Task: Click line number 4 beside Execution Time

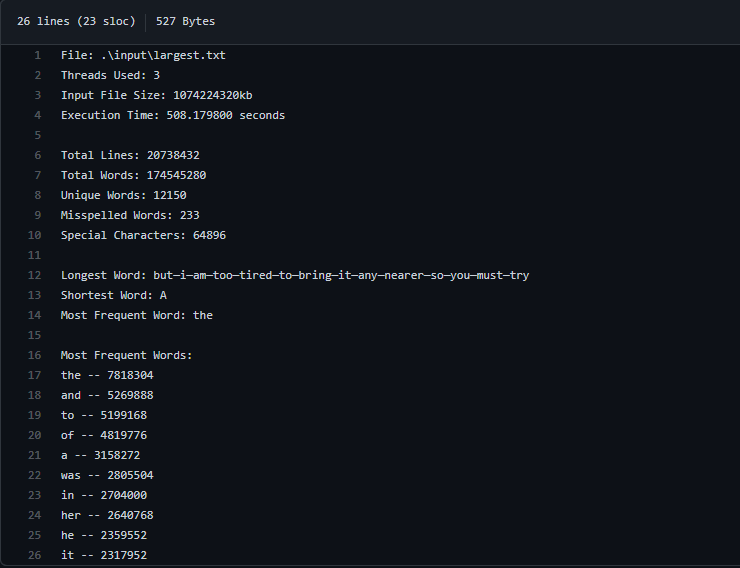Action: (37, 116)
